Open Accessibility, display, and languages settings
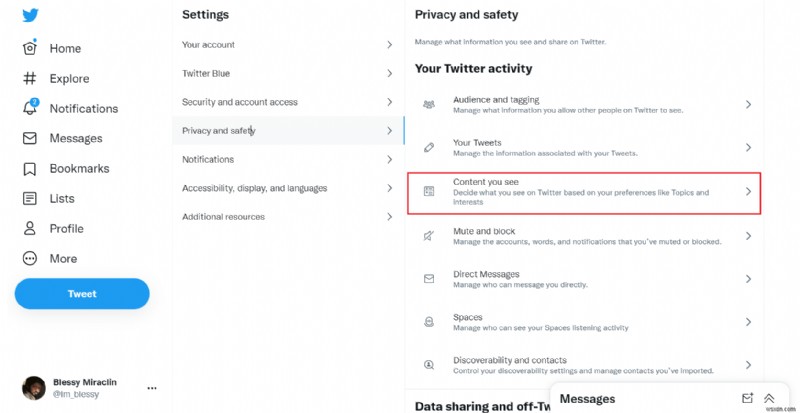800x413 pixels. (286, 188)
